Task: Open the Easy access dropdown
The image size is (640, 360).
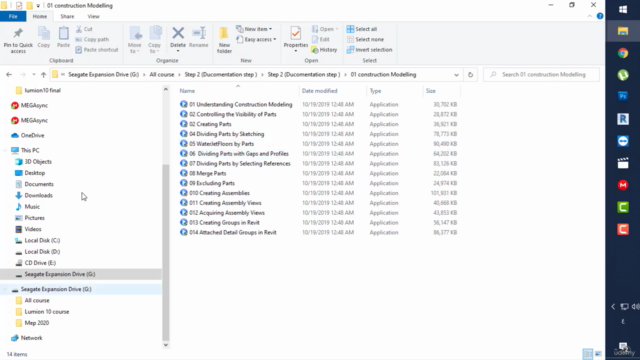Action: coord(256,40)
